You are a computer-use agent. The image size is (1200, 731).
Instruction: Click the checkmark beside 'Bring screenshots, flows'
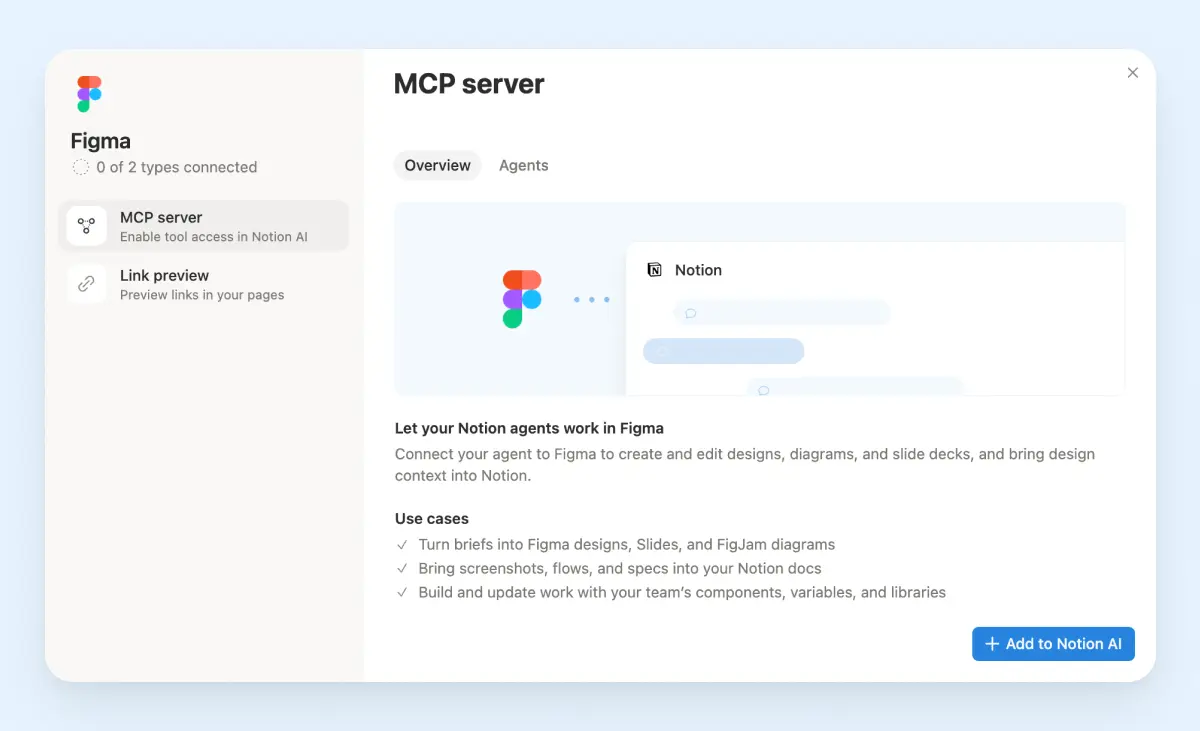click(x=402, y=569)
